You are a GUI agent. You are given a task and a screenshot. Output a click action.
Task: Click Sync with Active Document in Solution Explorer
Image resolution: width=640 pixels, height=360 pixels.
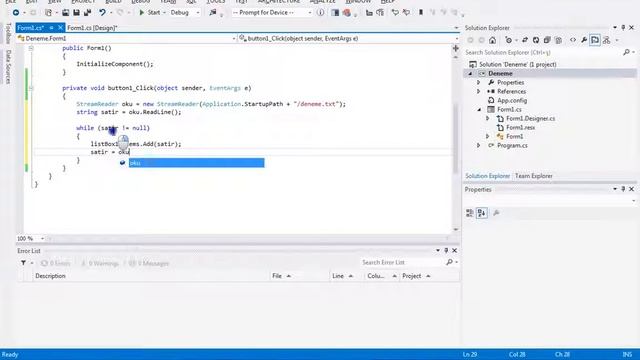tap(525, 40)
